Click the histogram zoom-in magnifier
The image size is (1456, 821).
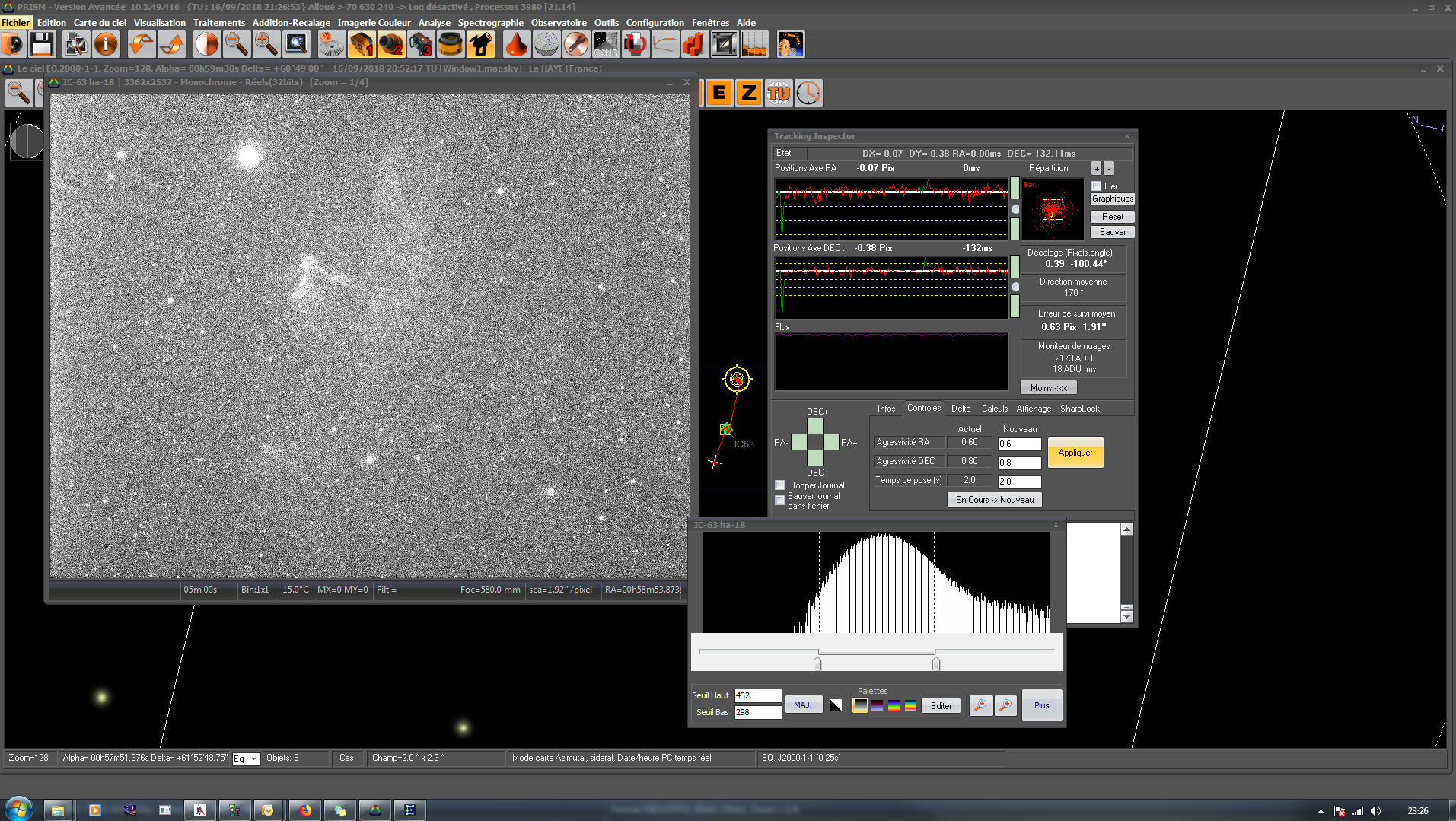click(x=1005, y=706)
